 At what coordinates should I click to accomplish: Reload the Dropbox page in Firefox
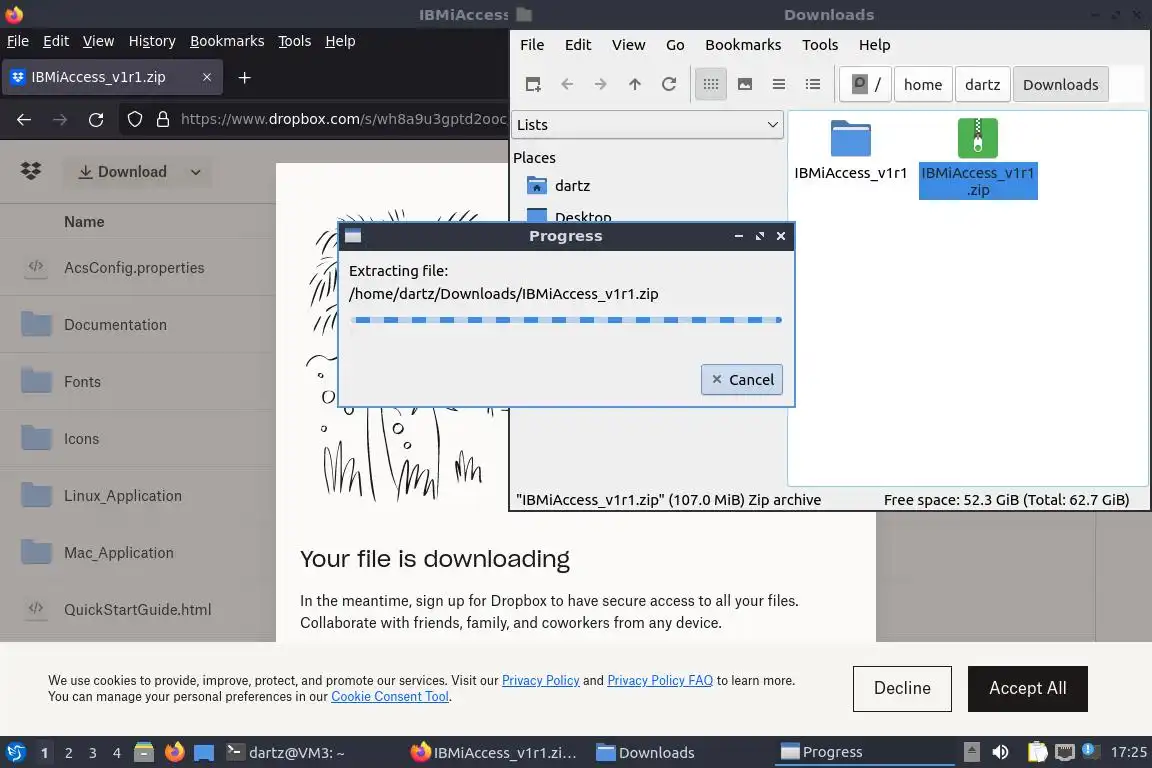pyautogui.click(x=96, y=119)
